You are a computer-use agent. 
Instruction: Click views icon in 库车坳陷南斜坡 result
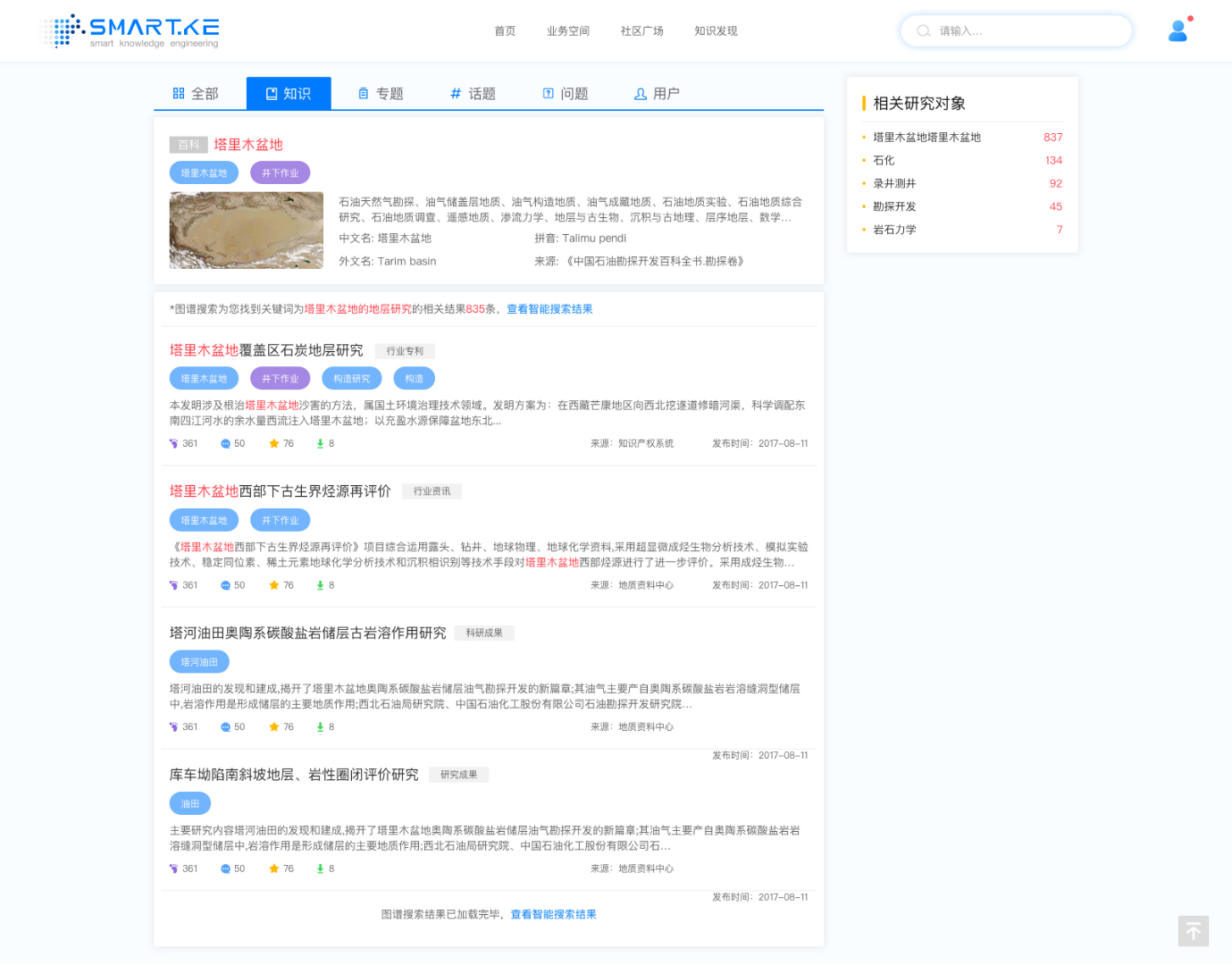coord(174,868)
